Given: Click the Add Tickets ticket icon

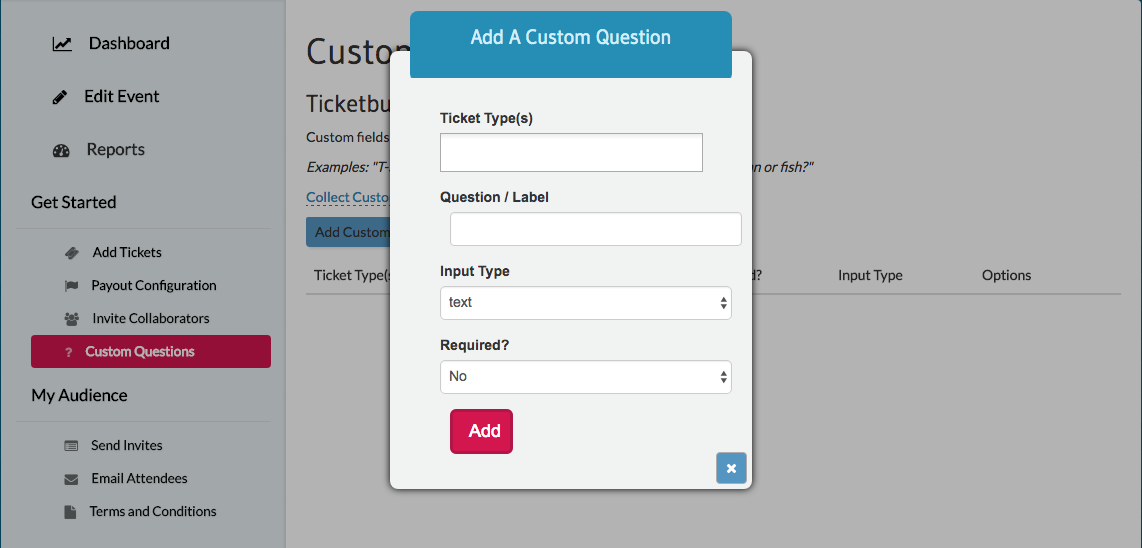Looking at the screenshot, I should 71,253.
